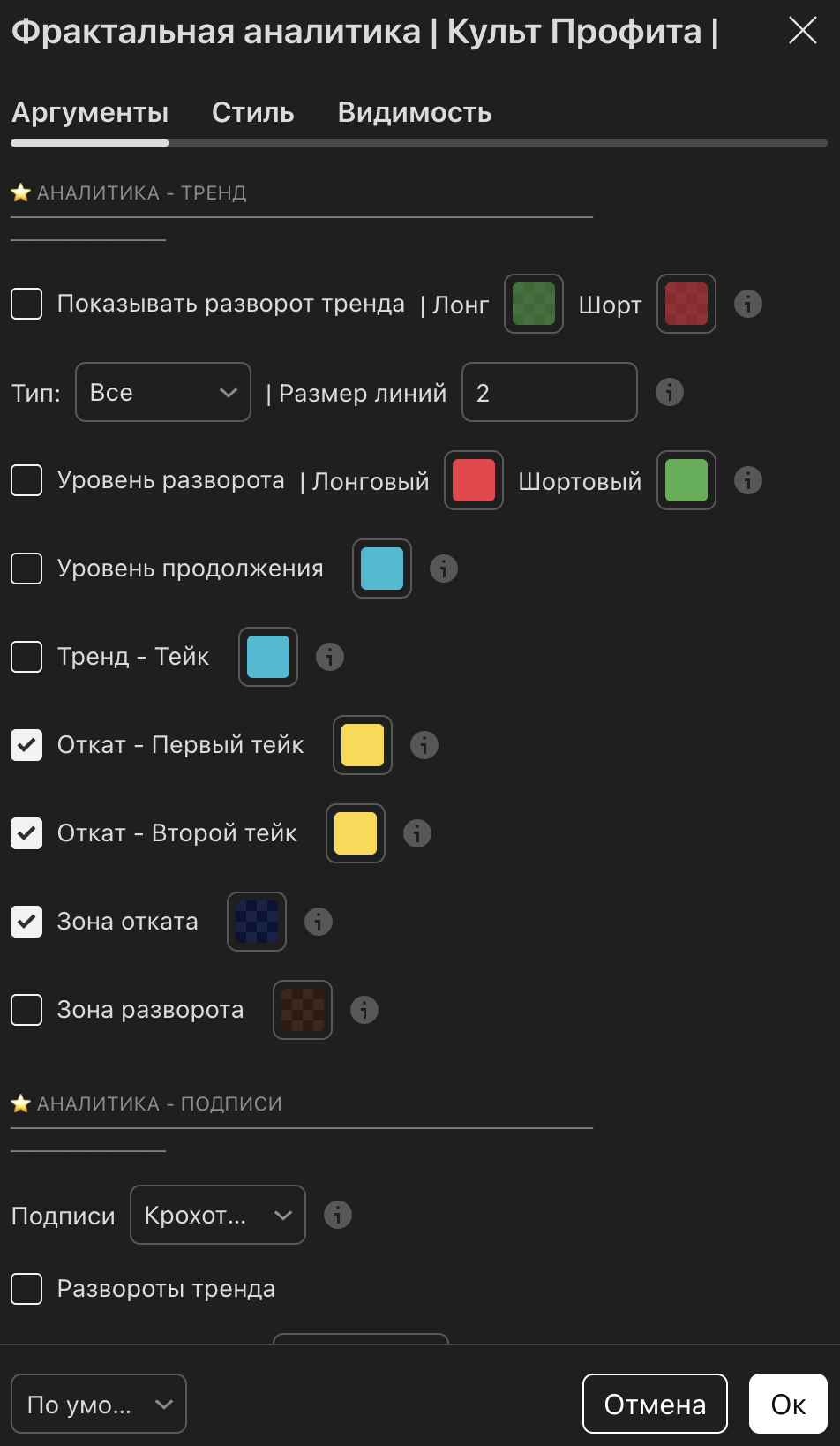Click info icon next to Подписи dropdown

(338, 1215)
